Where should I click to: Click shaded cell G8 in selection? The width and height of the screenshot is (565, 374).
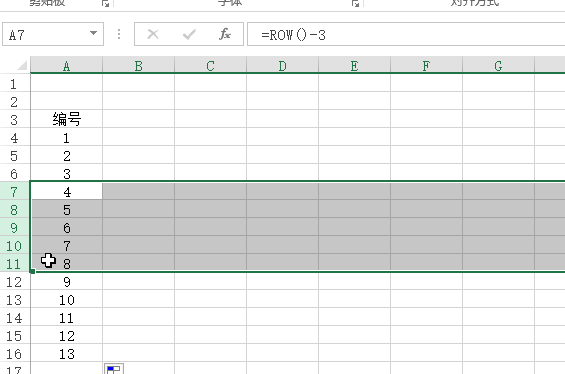pos(499,209)
